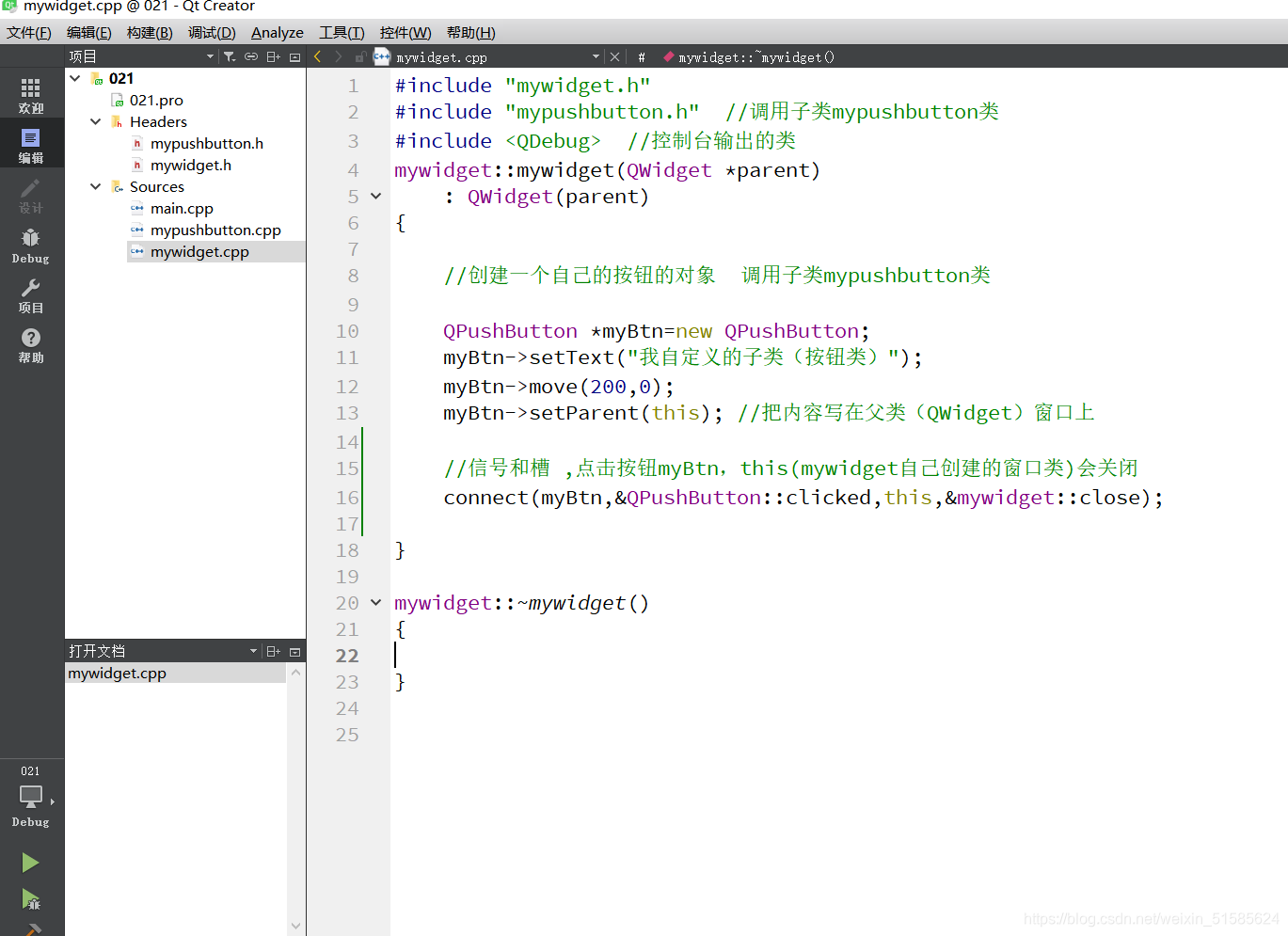The height and width of the screenshot is (936, 1288).
Task: Click on the connect statement at line 16
Action: [803, 498]
